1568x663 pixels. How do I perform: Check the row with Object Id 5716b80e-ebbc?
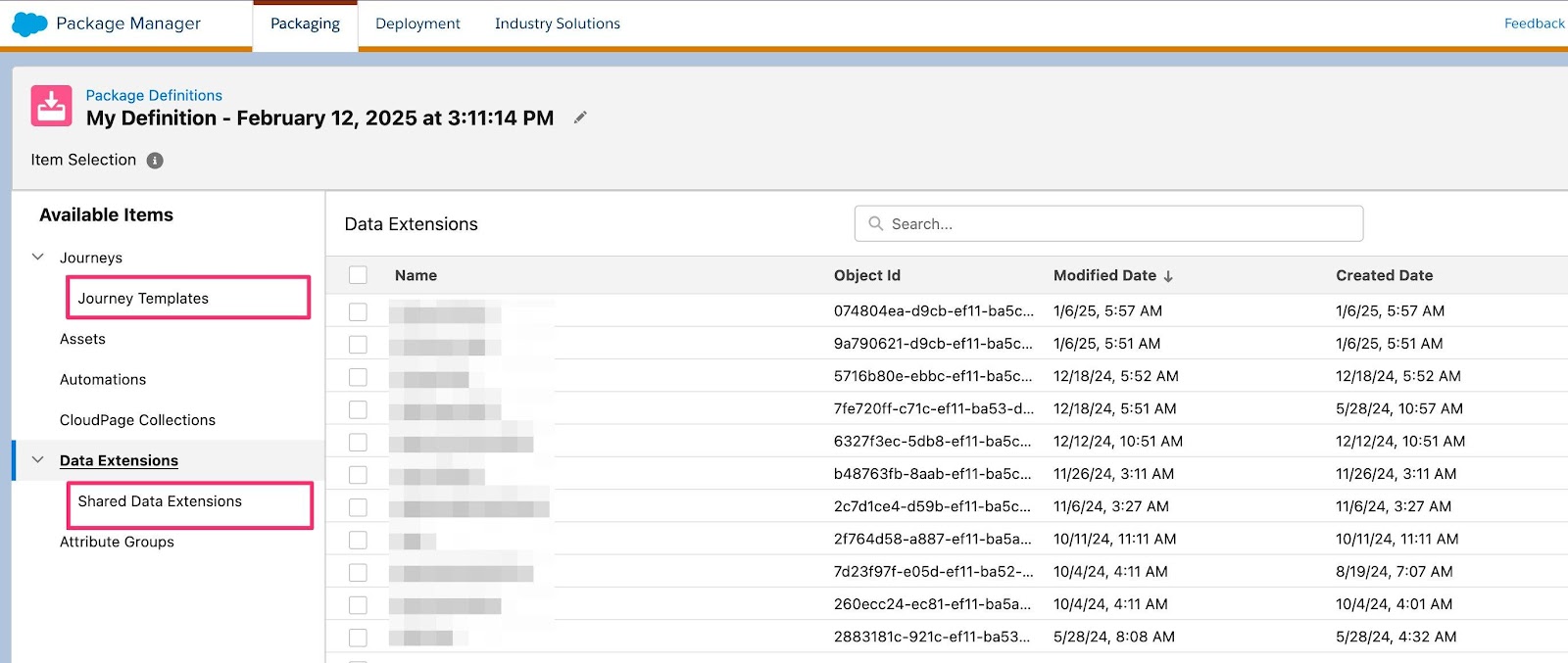coord(358,376)
